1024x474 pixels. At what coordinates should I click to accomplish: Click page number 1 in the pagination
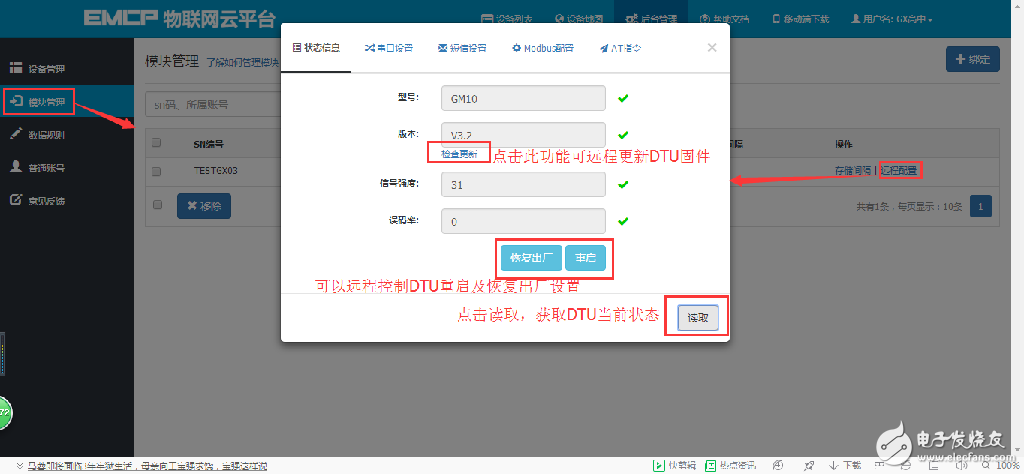coord(981,206)
